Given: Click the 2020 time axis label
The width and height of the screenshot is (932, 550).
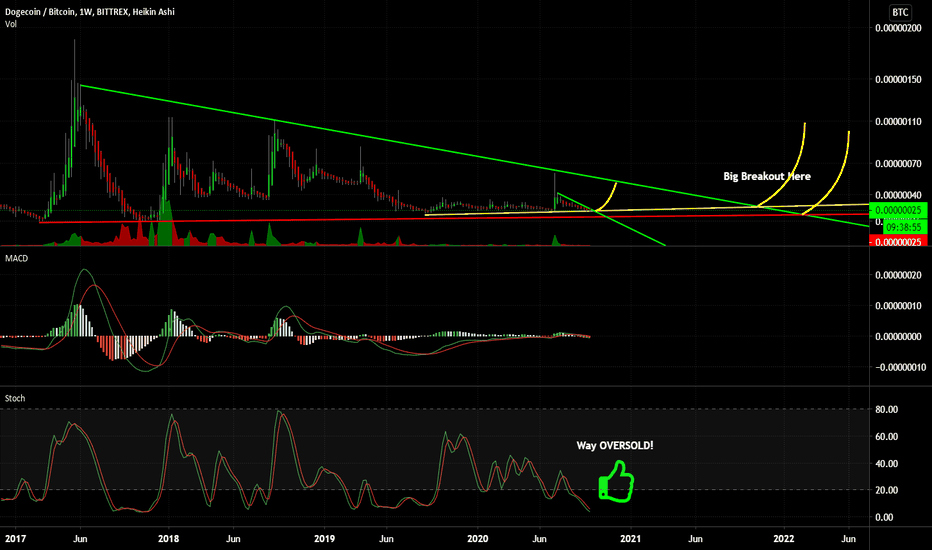Looking at the screenshot, I should pyautogui.click(x=477, y=539).
